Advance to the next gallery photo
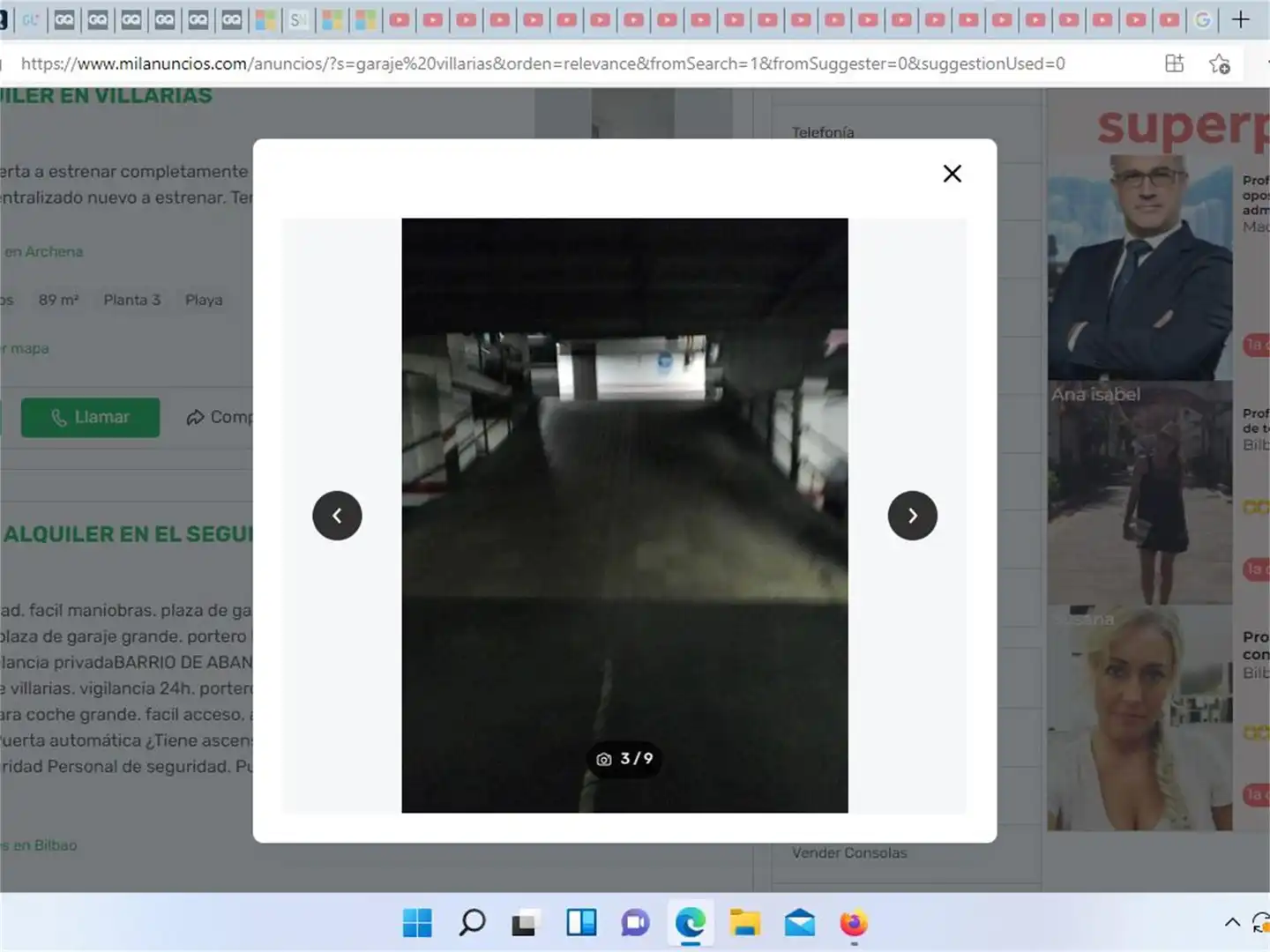This screenshot has height=952, width=1270. (913, 516)
